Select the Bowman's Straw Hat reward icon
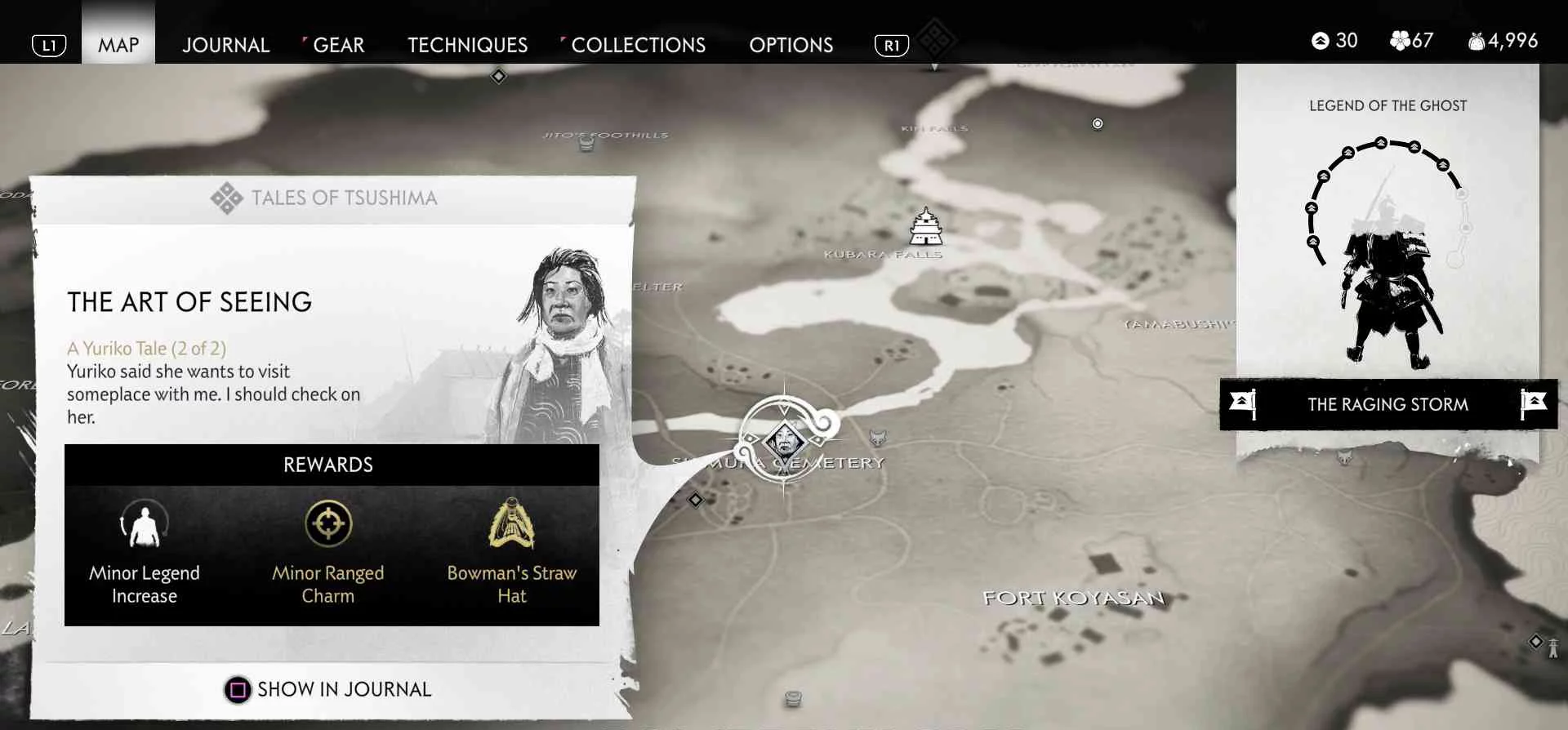This screenshot has height=730, width=1568. [x=511, y=523]
